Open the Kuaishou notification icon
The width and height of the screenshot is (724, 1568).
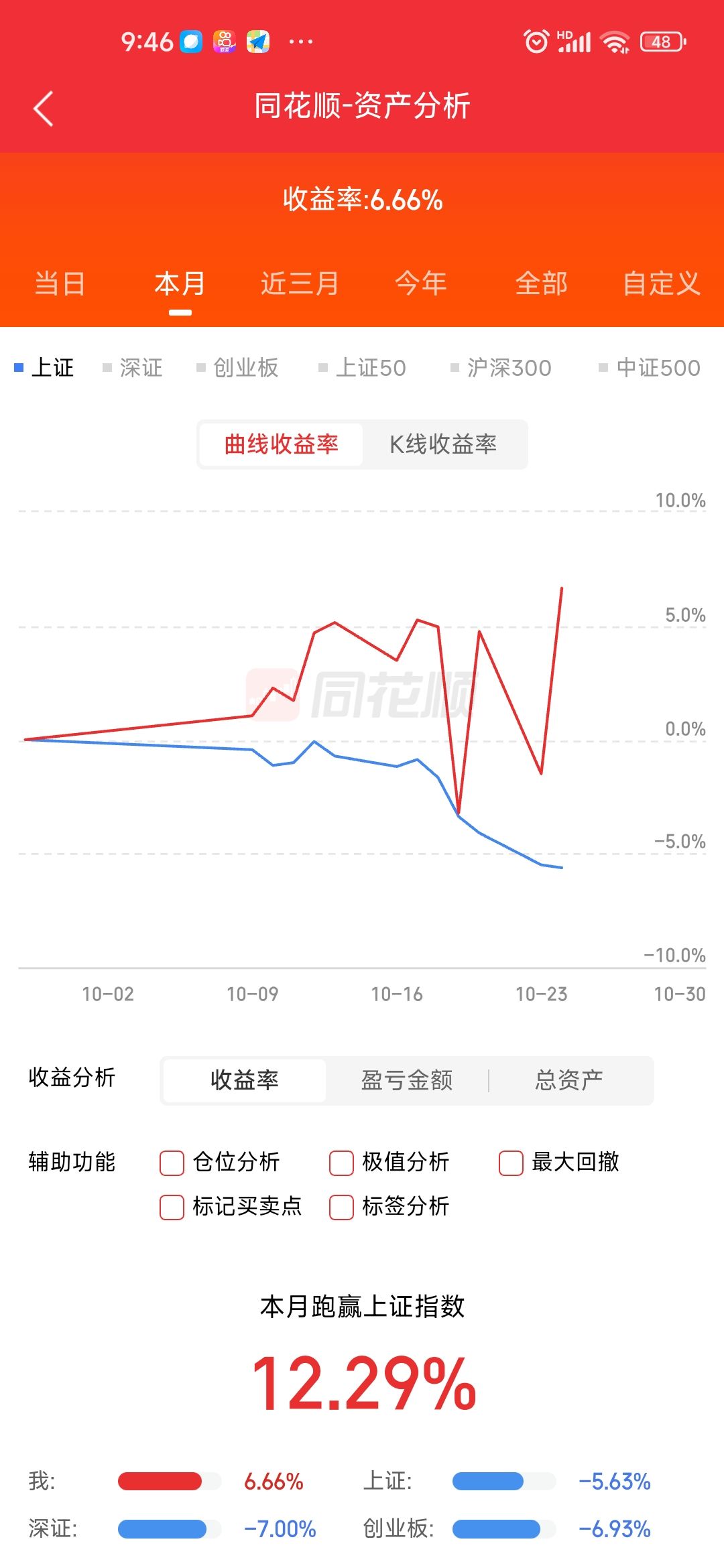[225, 42]
